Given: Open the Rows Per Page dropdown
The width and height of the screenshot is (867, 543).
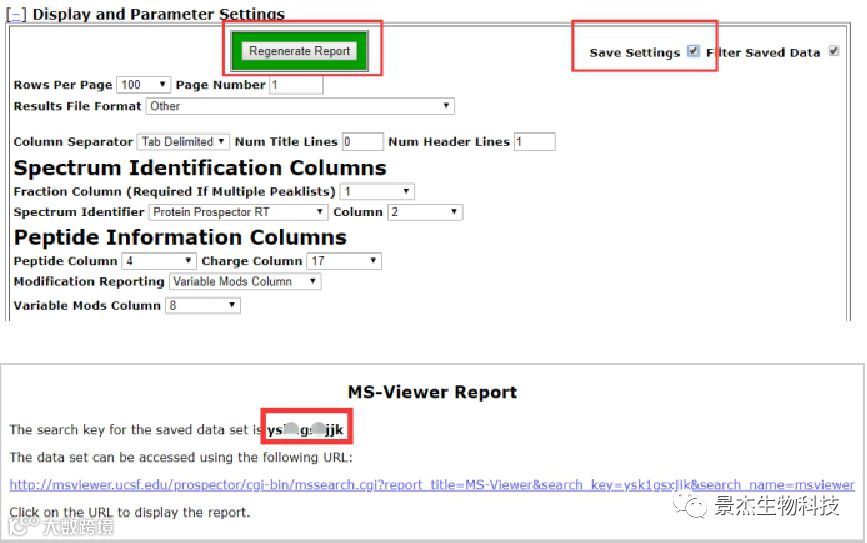Looking at the screenshot, I should coord(143,85).
